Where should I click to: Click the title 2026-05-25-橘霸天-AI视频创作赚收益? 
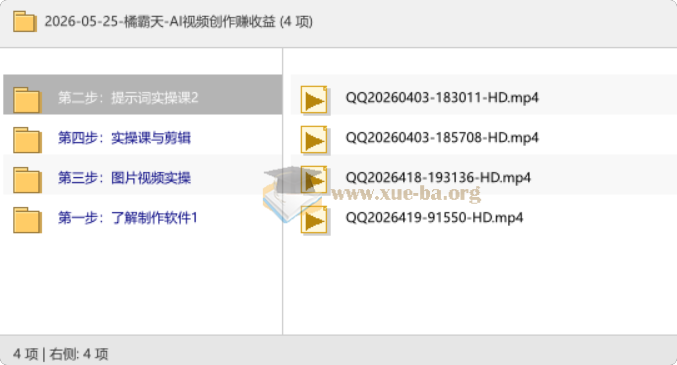pos(160,22)
